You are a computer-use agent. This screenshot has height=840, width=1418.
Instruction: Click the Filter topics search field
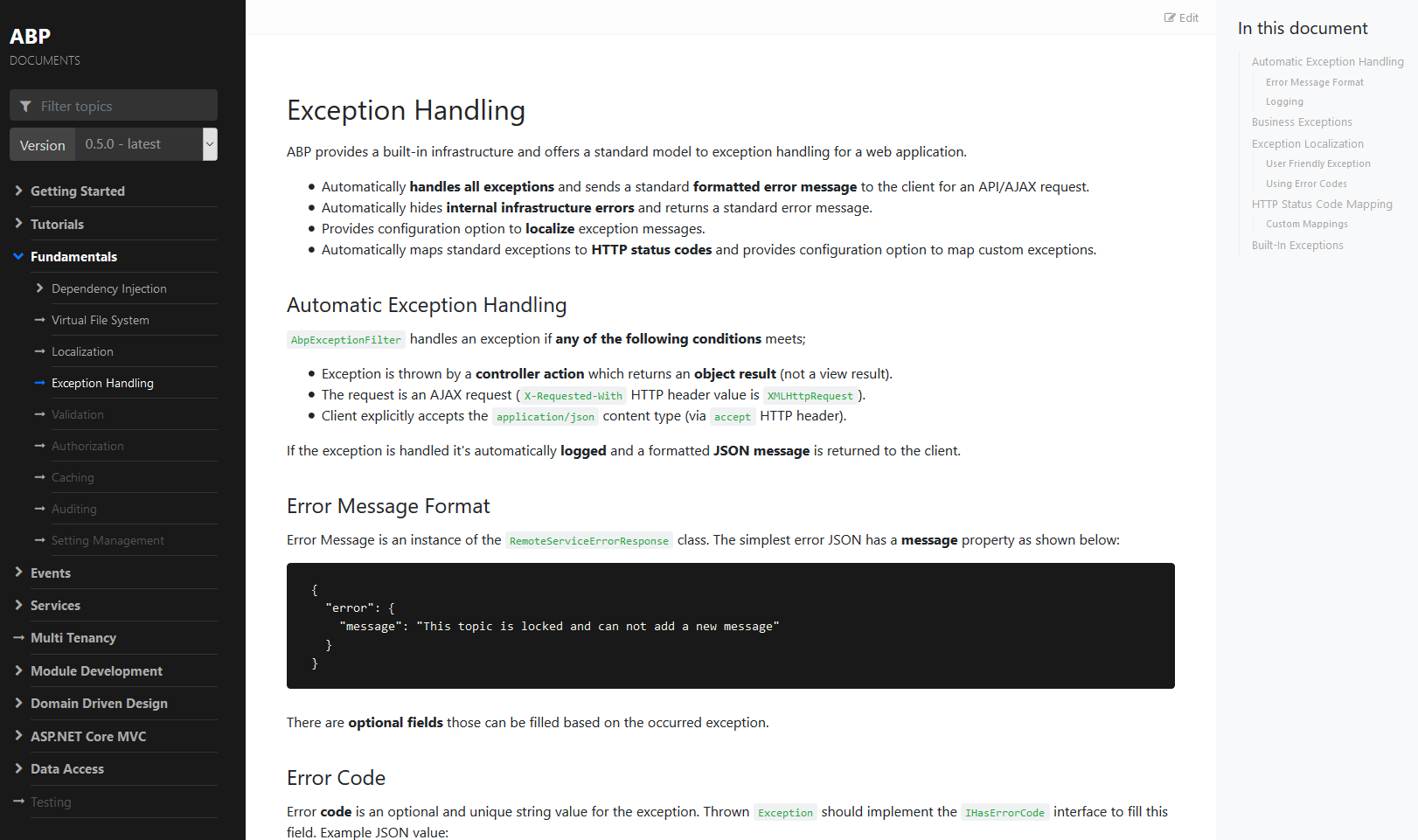[x=122, y=106]
